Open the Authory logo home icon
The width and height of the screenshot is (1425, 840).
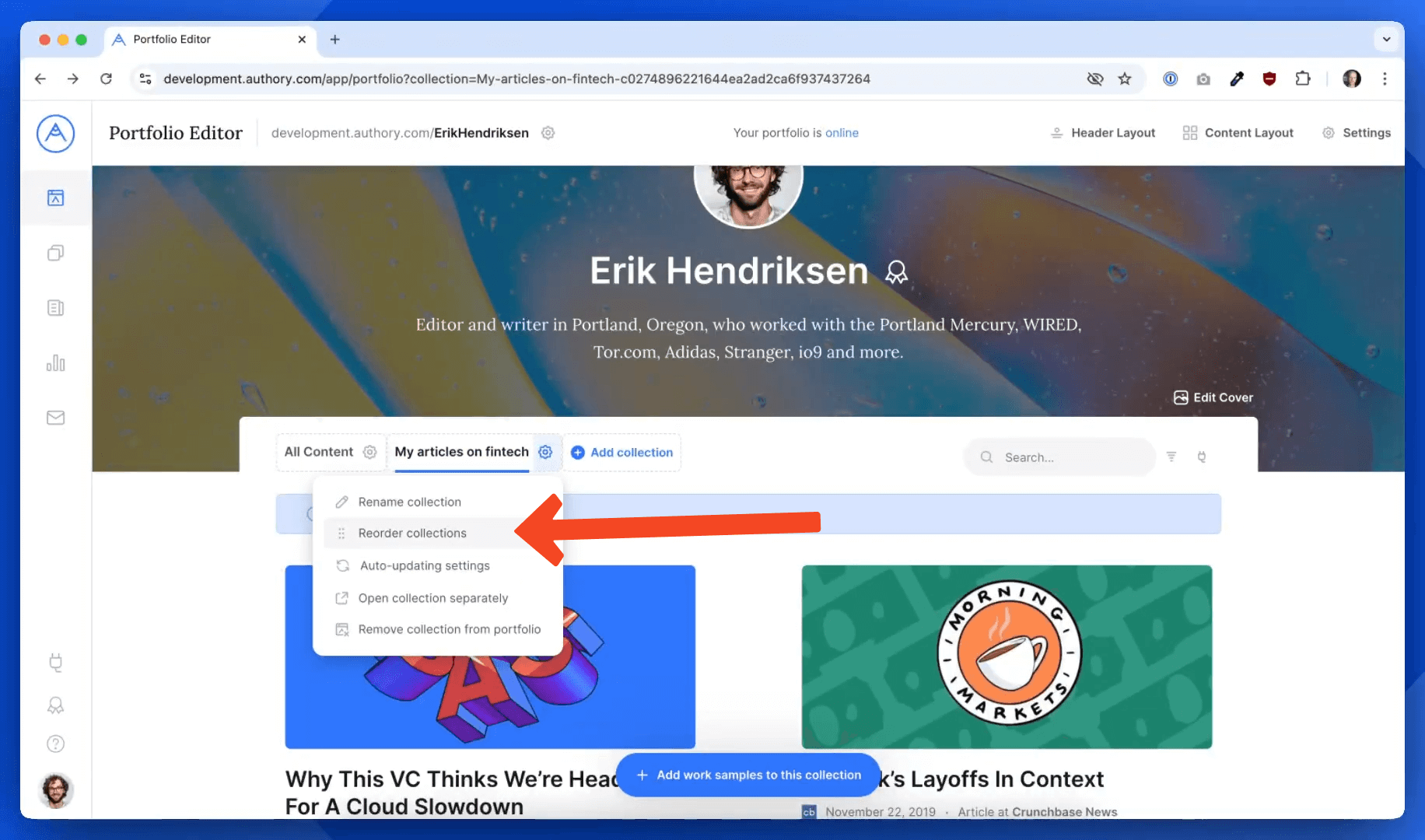pos(55,134)
